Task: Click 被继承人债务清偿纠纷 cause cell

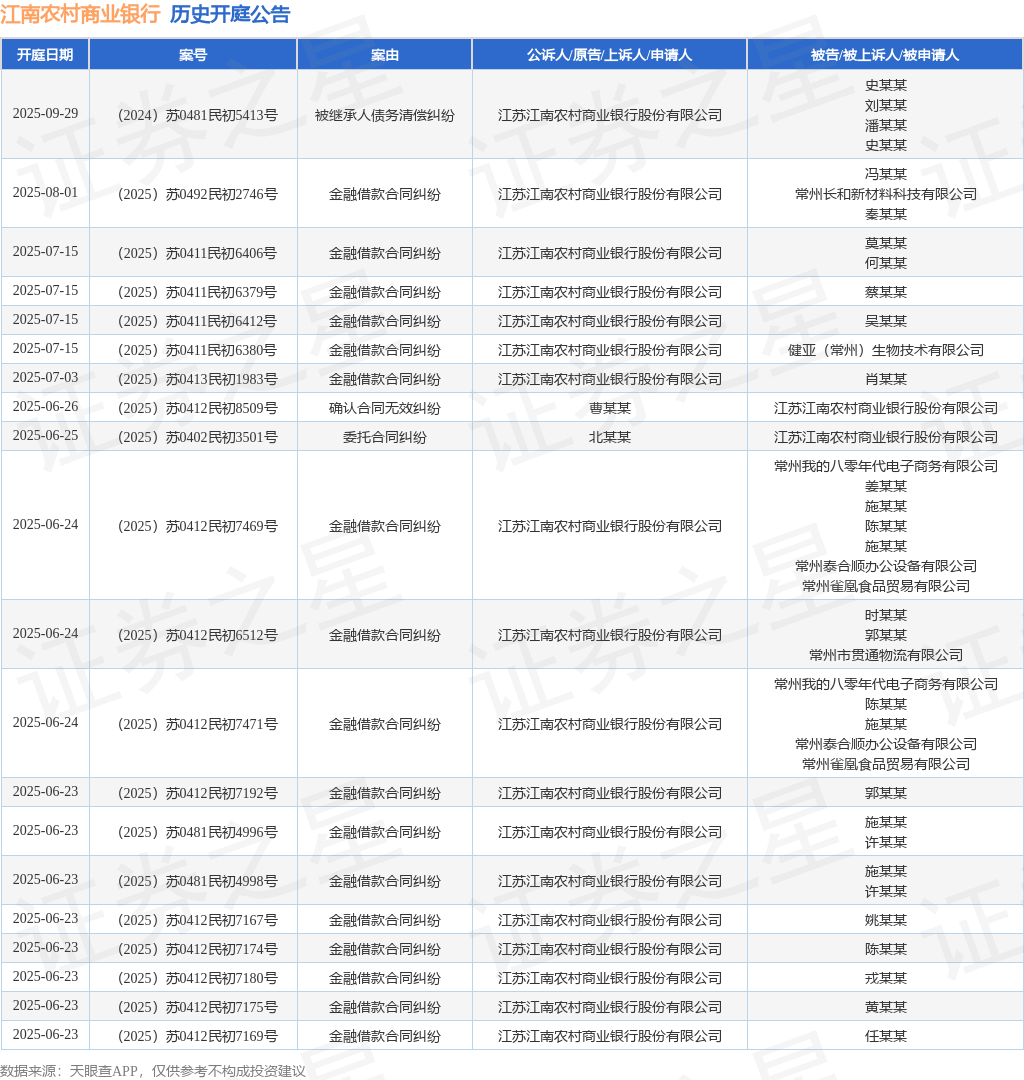Action: click(x=384, y=115)
